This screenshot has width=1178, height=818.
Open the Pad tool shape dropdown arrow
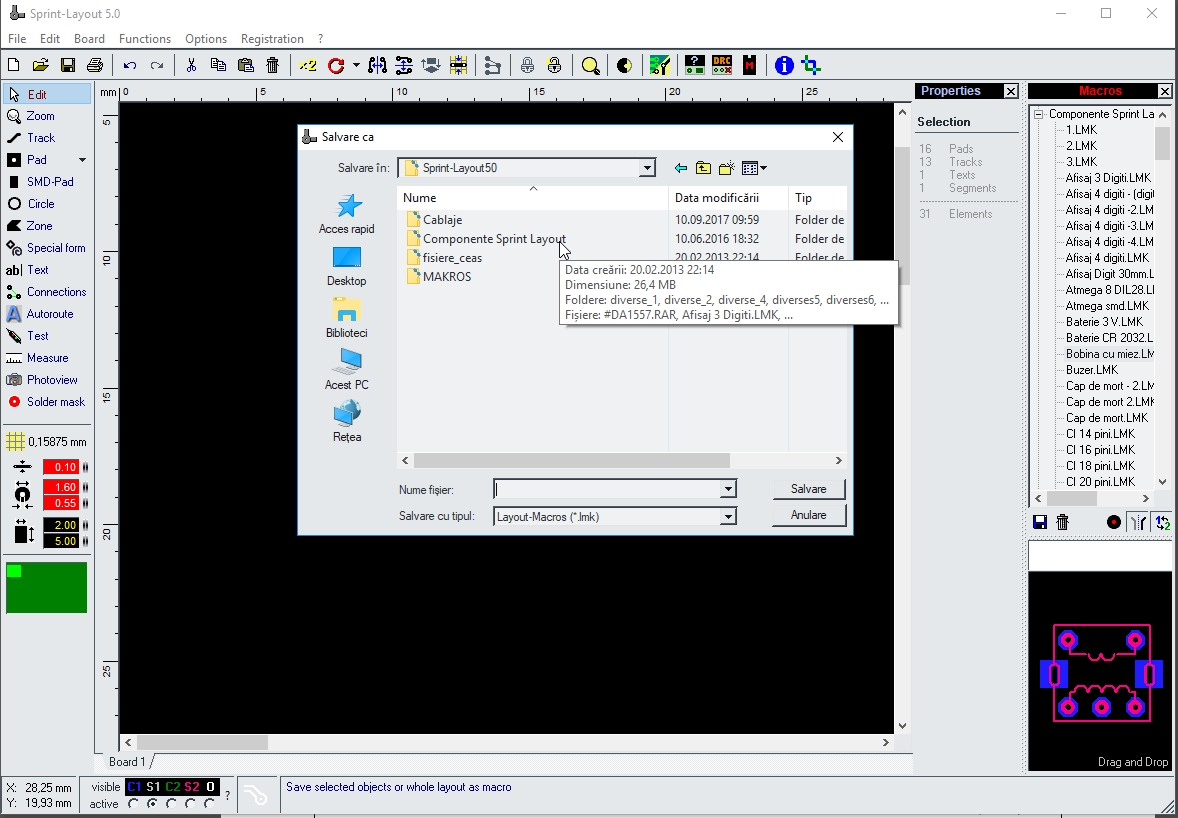tap(82, 160)
